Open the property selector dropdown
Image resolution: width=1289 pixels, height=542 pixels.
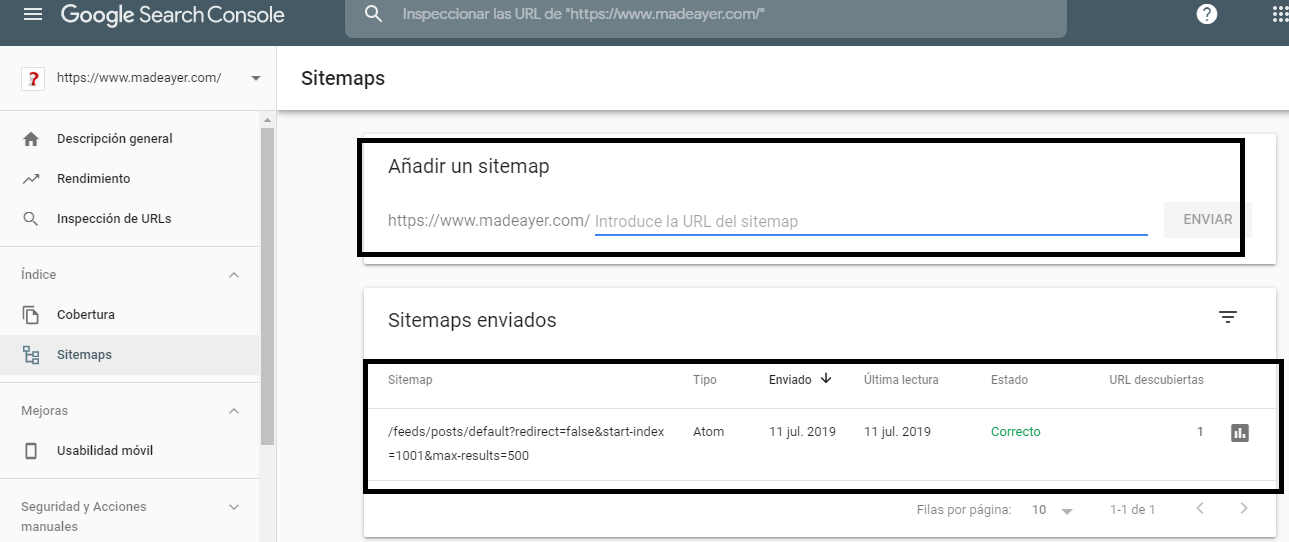coord(255,79)
